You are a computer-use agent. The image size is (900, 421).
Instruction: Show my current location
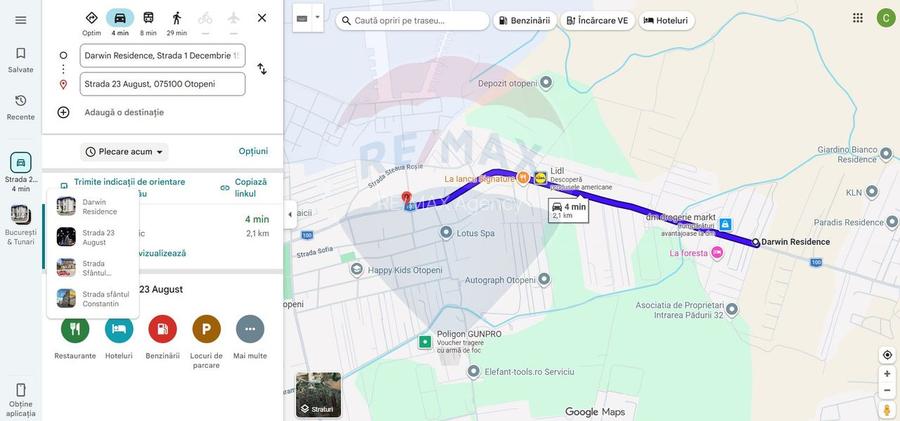(887, 355)
